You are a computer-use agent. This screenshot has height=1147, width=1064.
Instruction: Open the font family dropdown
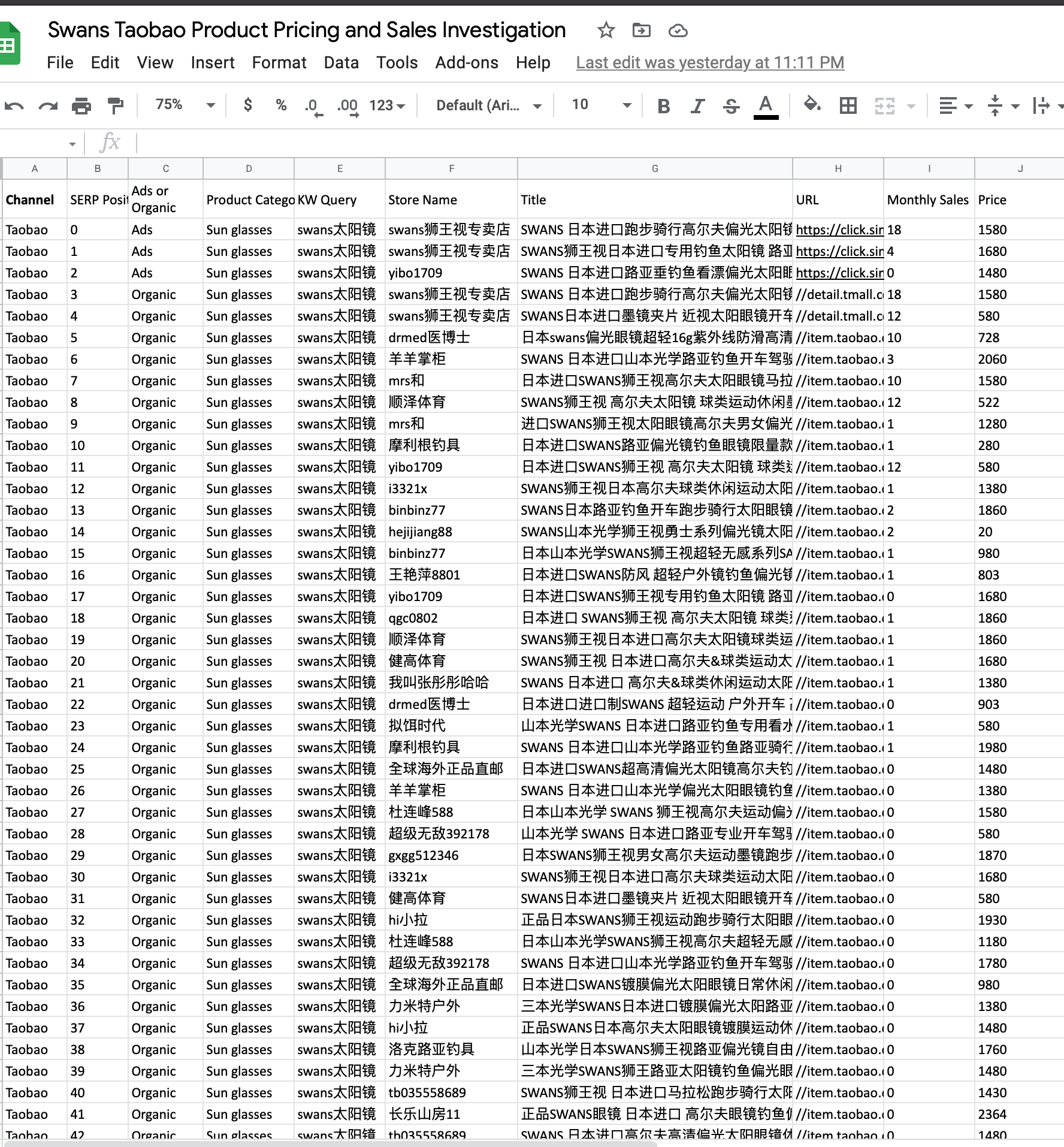coord(489,105)
